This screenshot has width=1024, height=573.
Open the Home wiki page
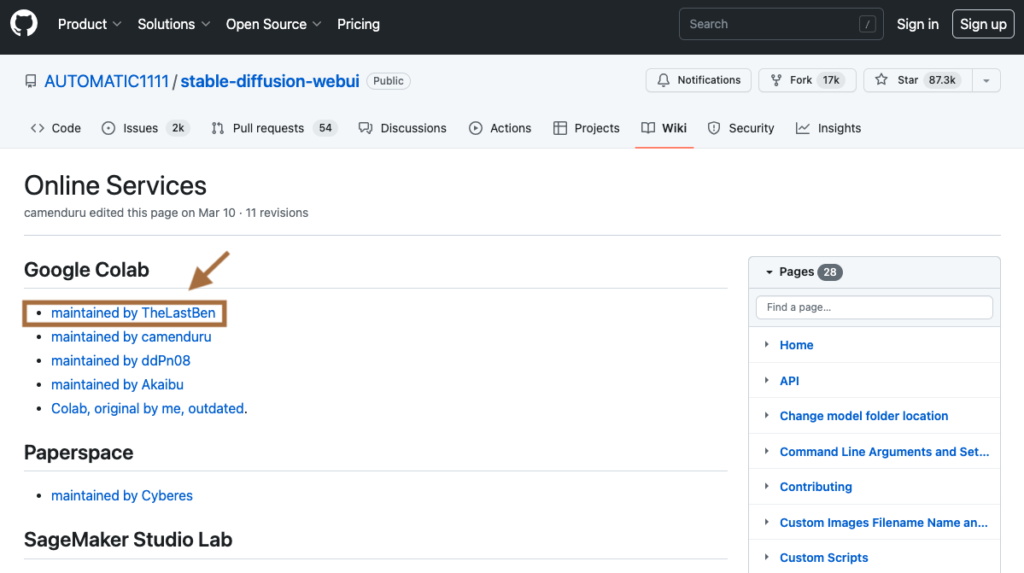[796, 345]
